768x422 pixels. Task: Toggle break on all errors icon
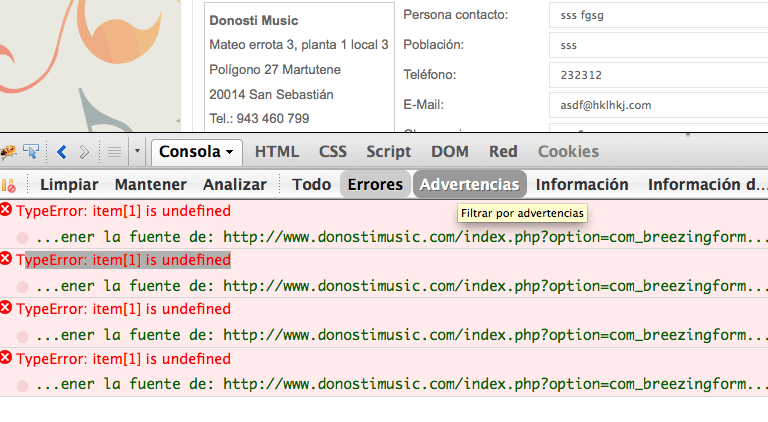point(8,185)
